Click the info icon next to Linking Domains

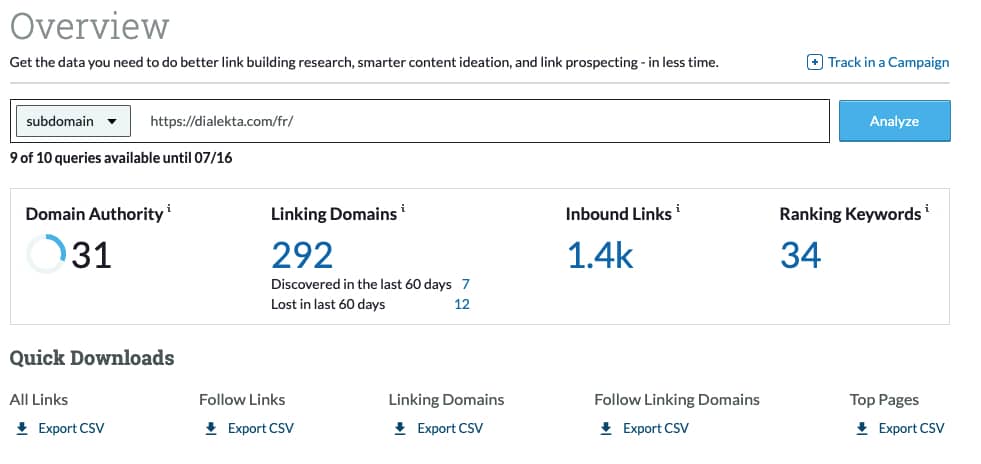click(403, 208)
